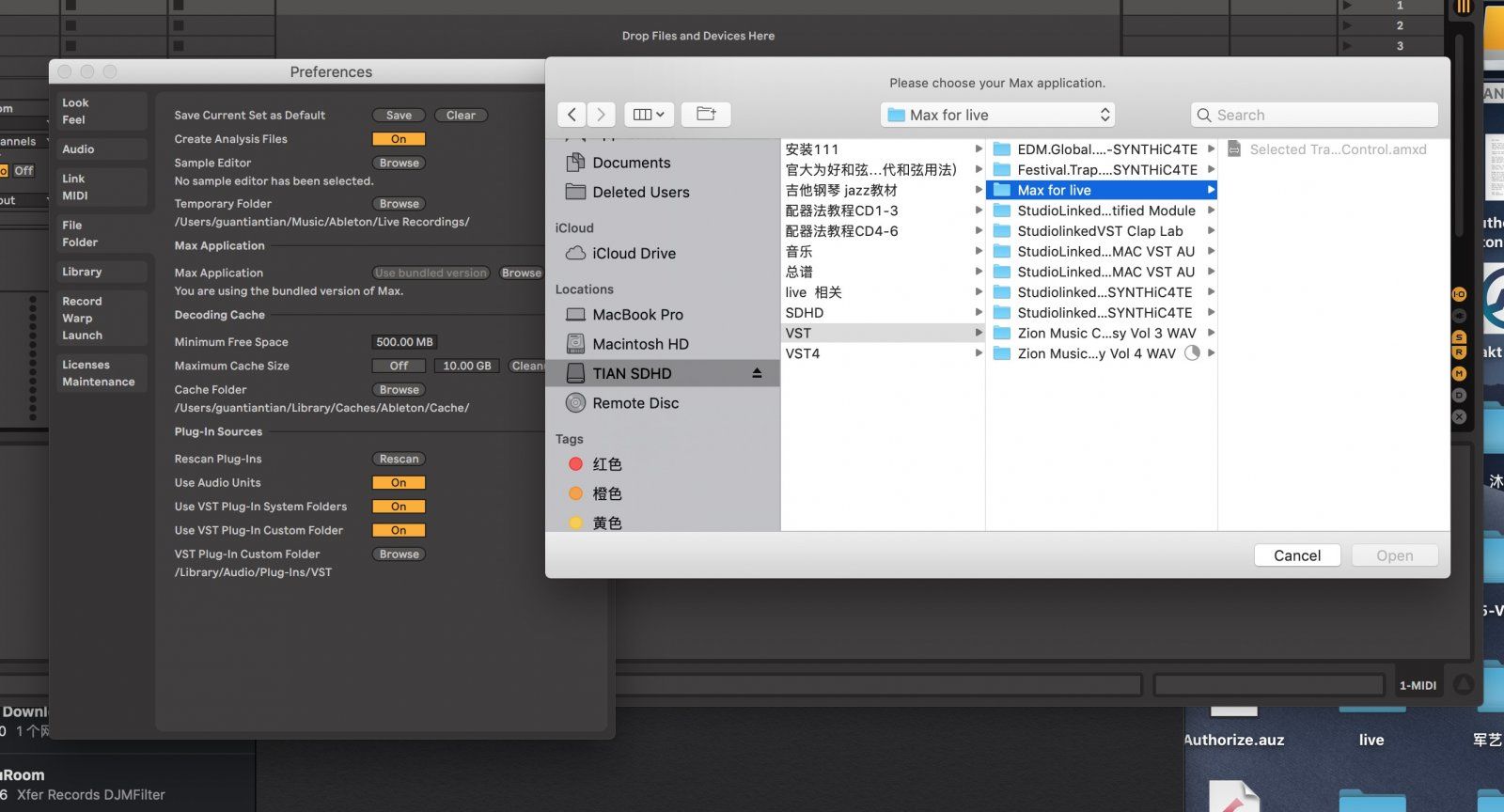1504x812 pixels.
Task: Toggle Use VST Plug-In Custom Folder
Action: (399, 530)
